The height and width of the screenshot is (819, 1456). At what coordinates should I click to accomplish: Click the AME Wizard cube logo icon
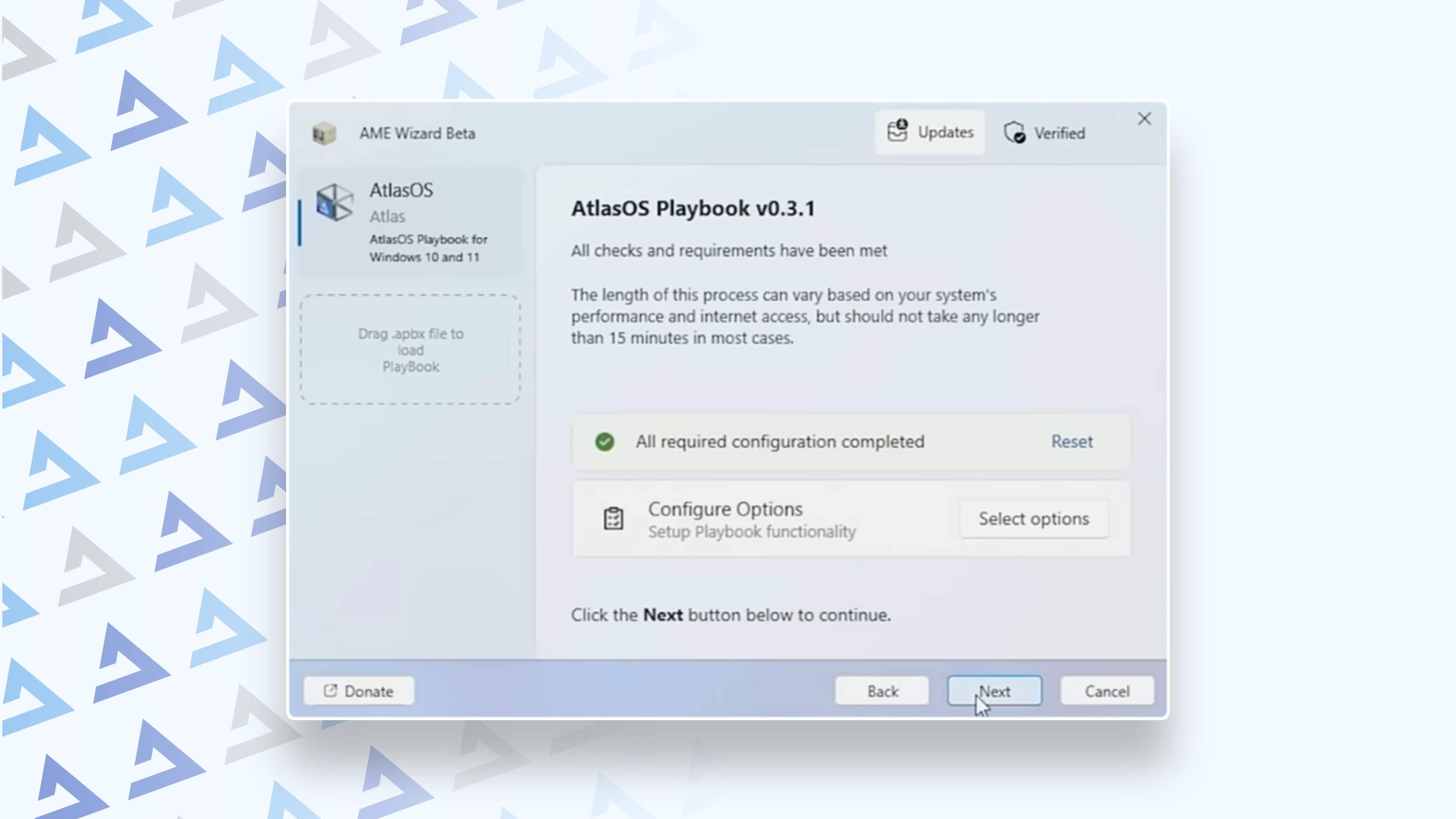324,133
